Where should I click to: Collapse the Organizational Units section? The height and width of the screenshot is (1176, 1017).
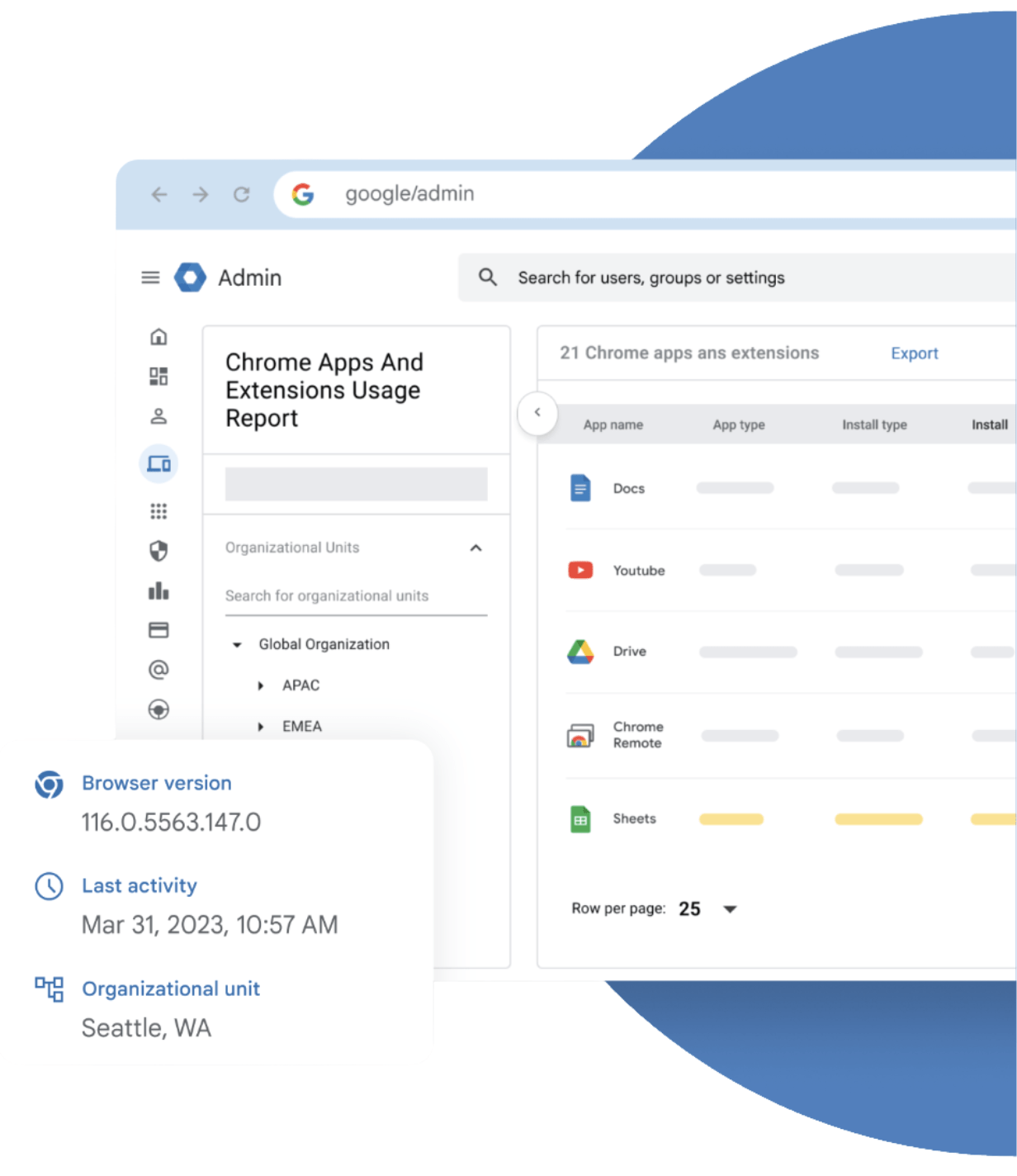(x=475, y=548)
